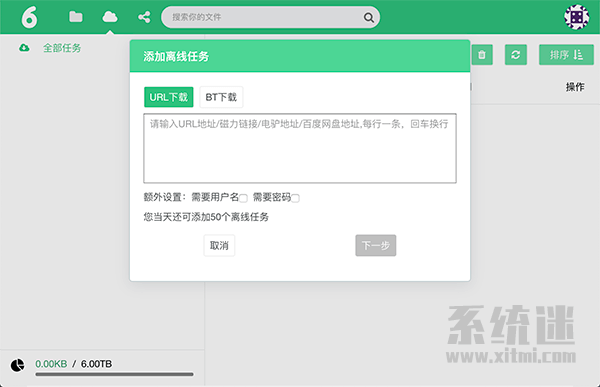Click the 6 logo icon
Image resolution: width=600 pixels, height=387 pixels.
click(29, 17)
